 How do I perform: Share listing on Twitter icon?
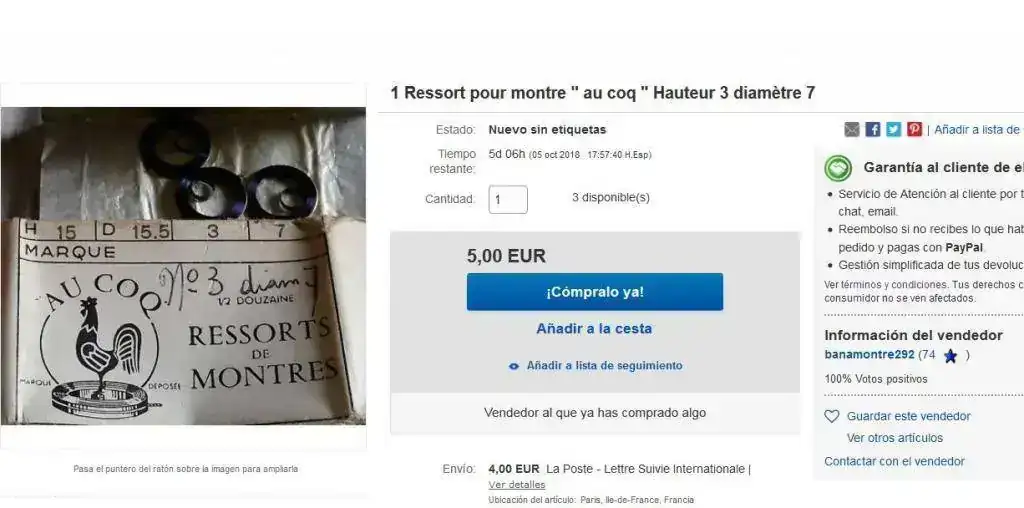(893, 129)
